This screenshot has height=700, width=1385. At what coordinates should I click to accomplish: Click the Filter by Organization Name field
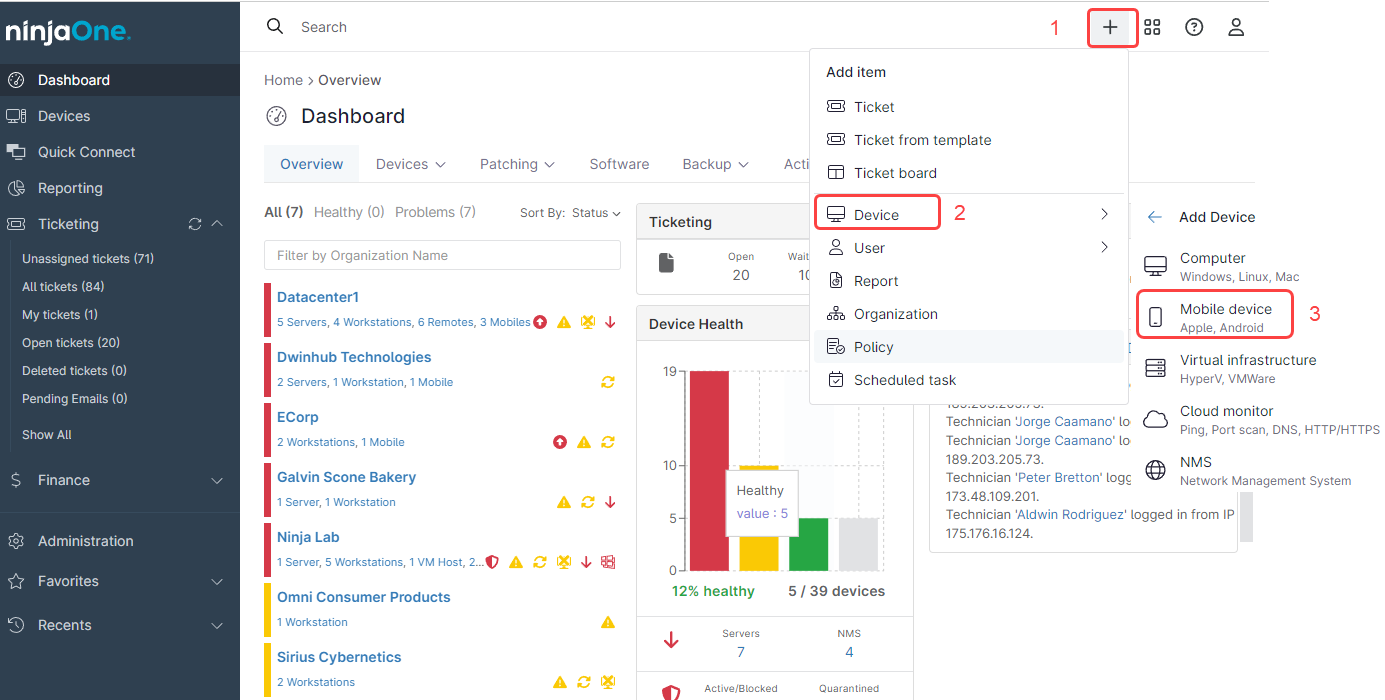(x=442, y=256)
